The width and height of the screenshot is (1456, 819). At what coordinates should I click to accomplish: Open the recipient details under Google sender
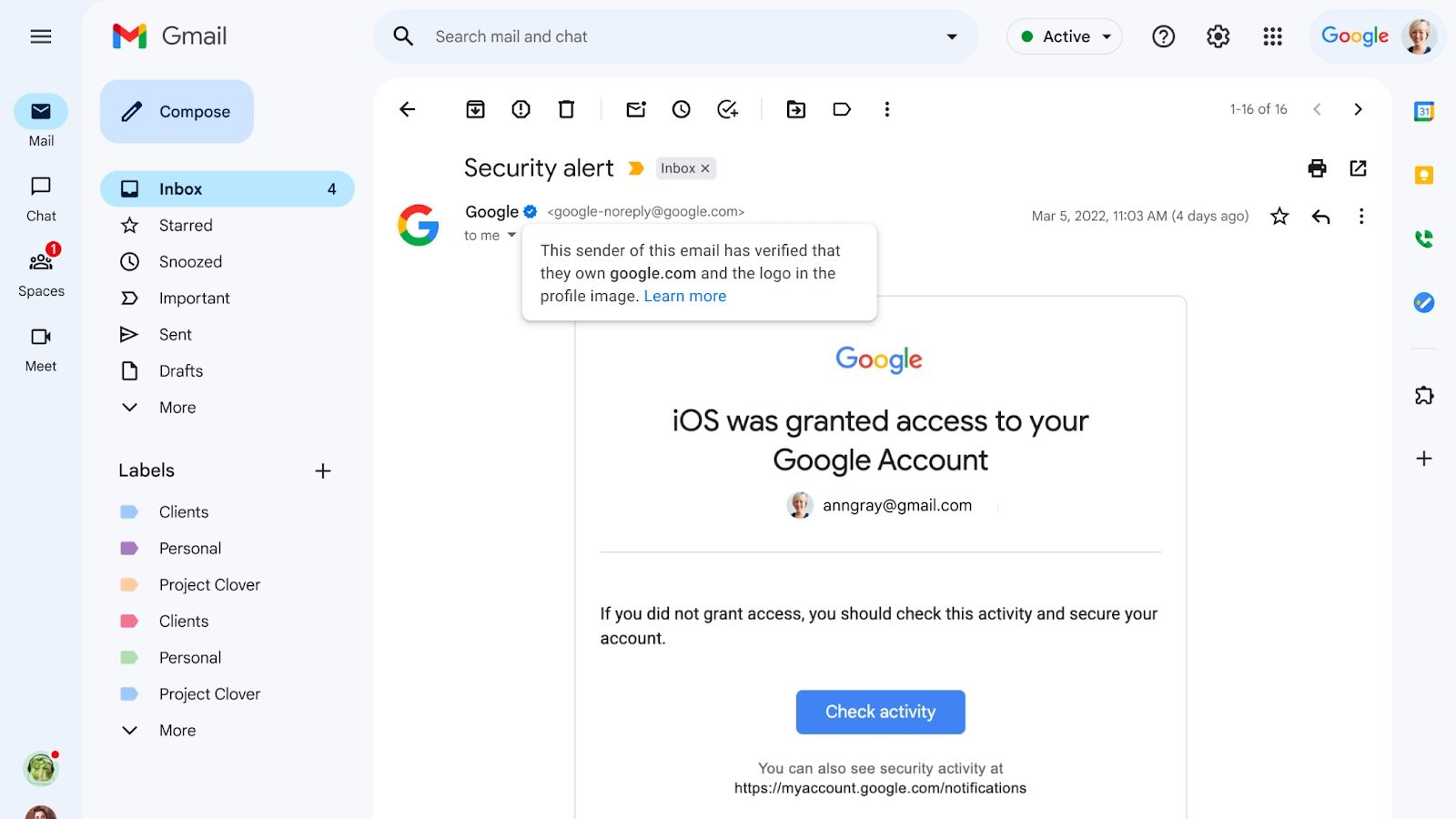tap(511, 235)
